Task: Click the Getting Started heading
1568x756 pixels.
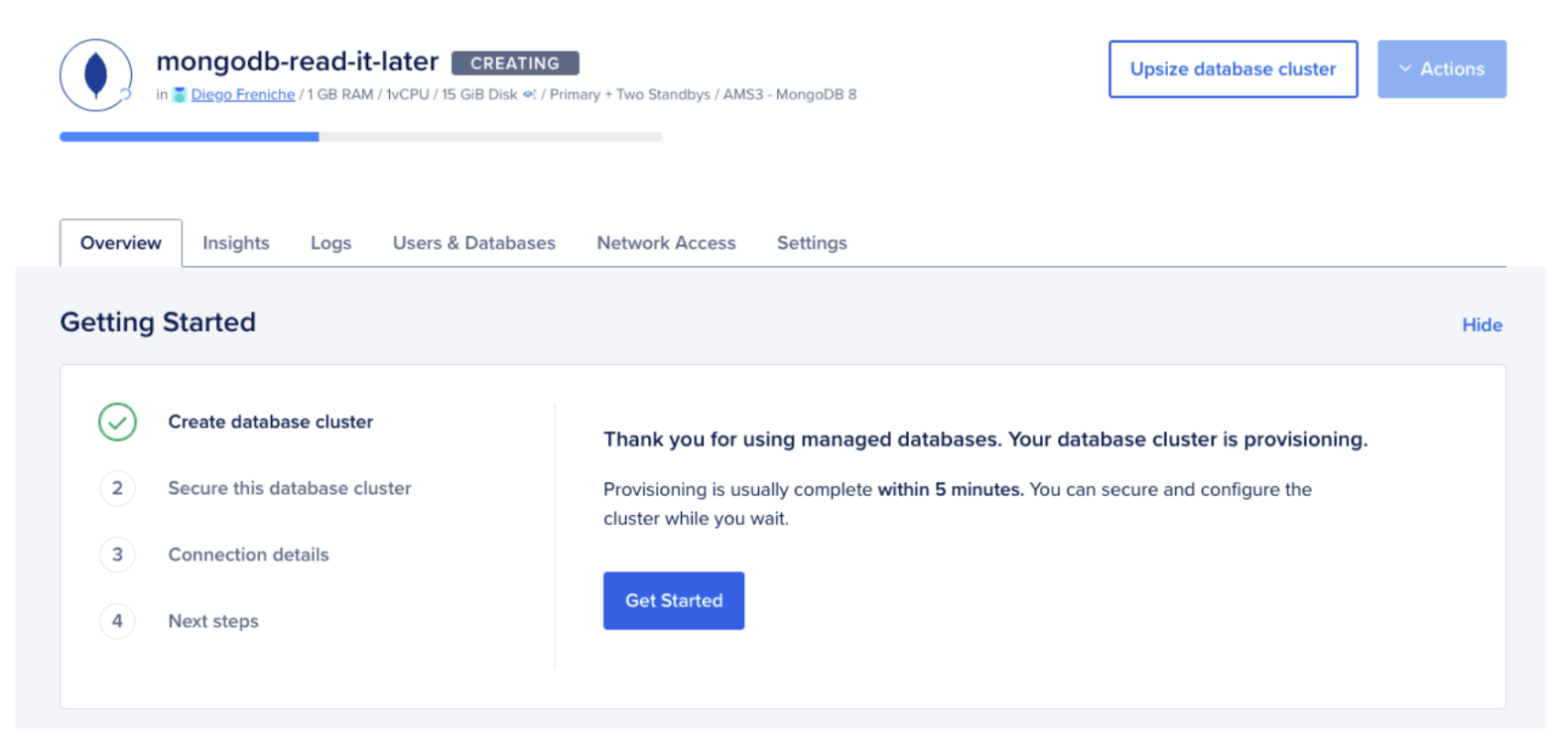Action: point(158,322)
